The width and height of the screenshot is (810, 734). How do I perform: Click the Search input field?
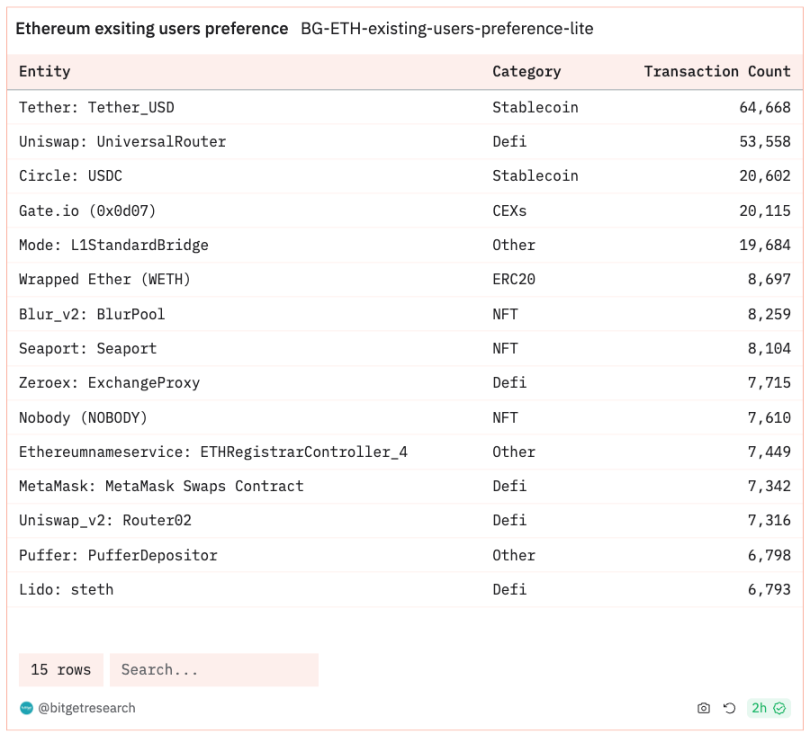(214, 669)
